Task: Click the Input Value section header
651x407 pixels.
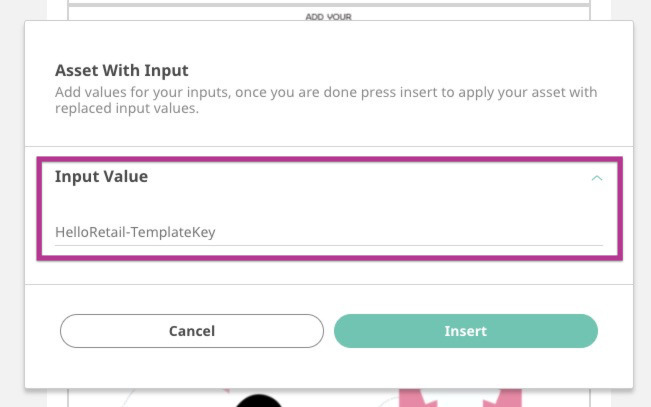Action: (102, 177)
